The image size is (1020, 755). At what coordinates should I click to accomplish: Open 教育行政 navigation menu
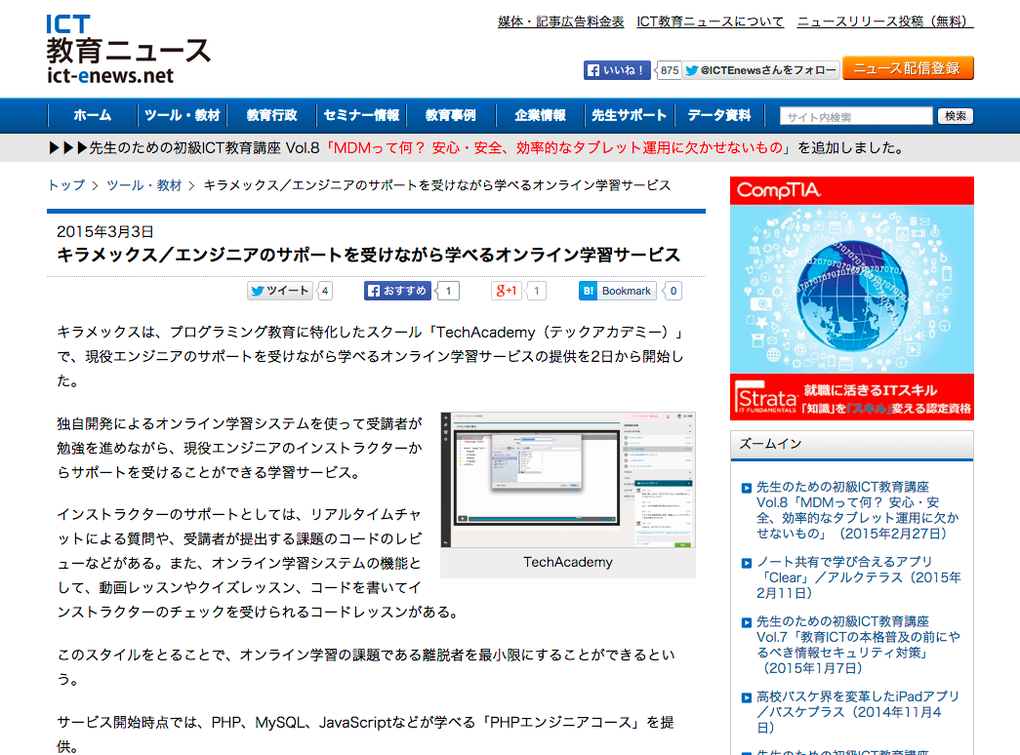(x=272, y=116)
